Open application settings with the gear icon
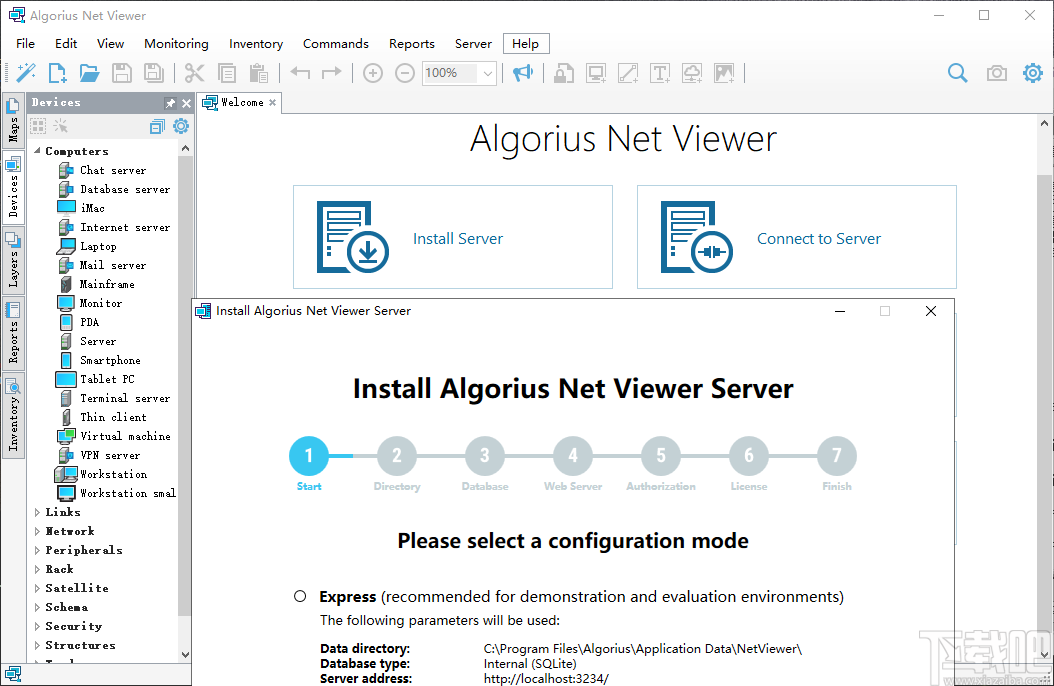This screenshot has width=1054, height=686. pos(1032,72)
